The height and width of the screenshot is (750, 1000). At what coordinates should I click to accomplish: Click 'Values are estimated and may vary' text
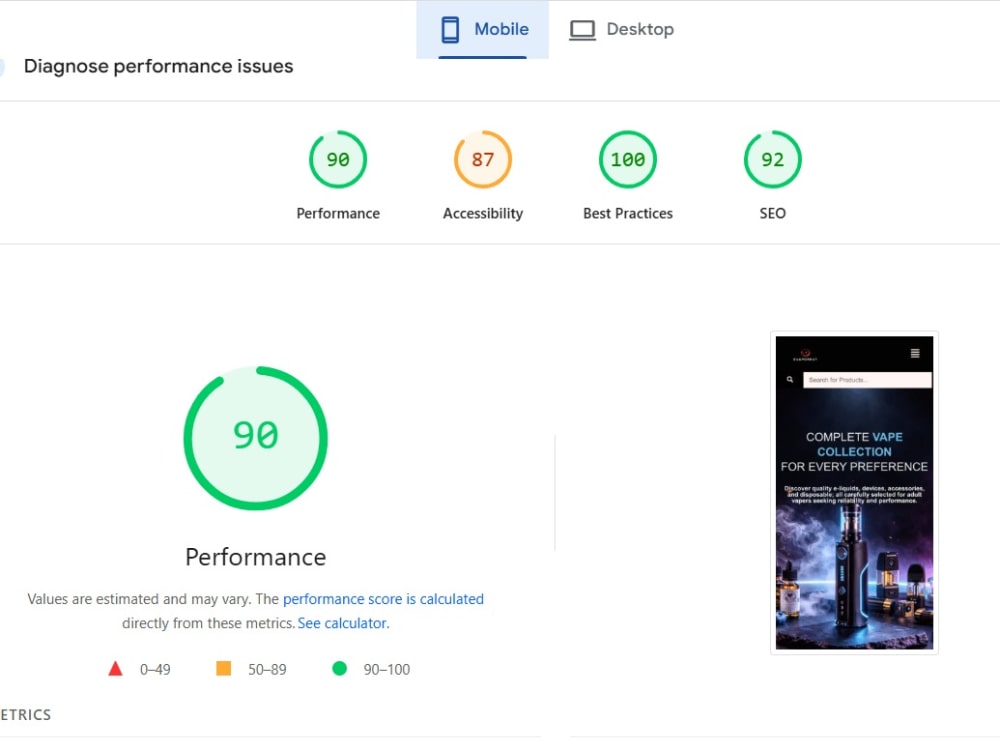tap(139, 599)
